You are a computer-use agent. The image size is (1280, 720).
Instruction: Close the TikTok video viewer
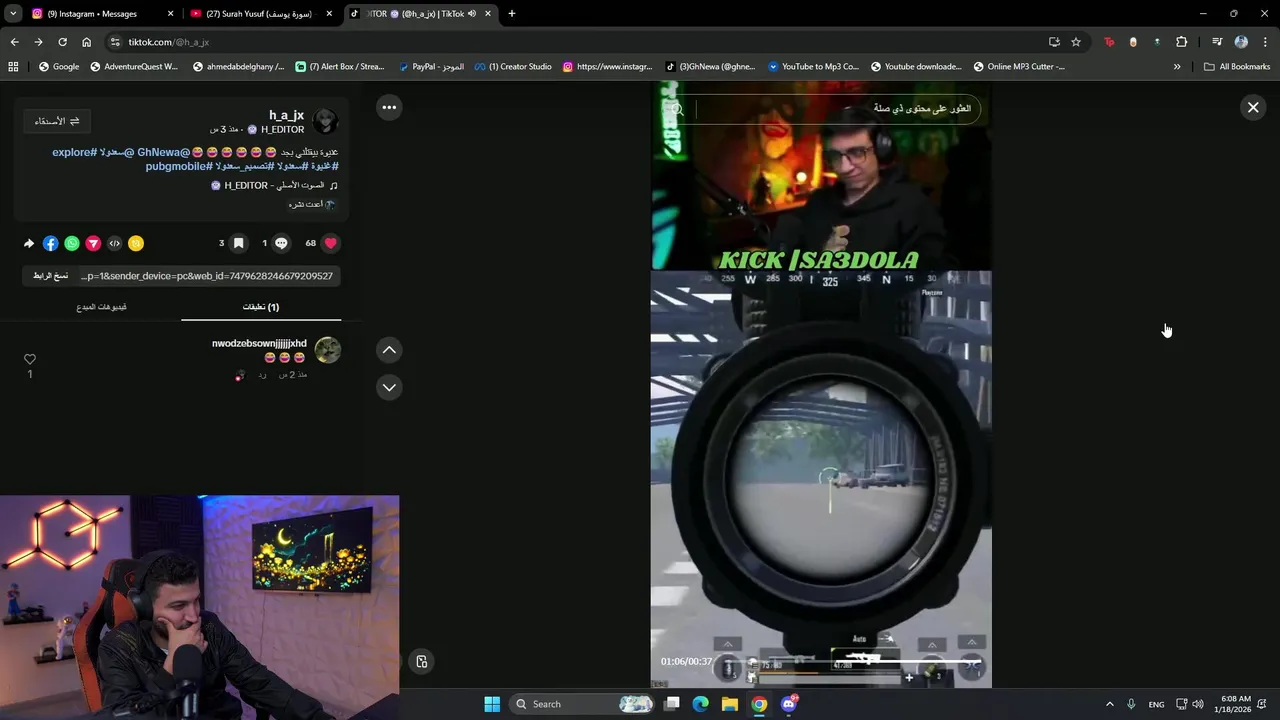(1253, 107)
